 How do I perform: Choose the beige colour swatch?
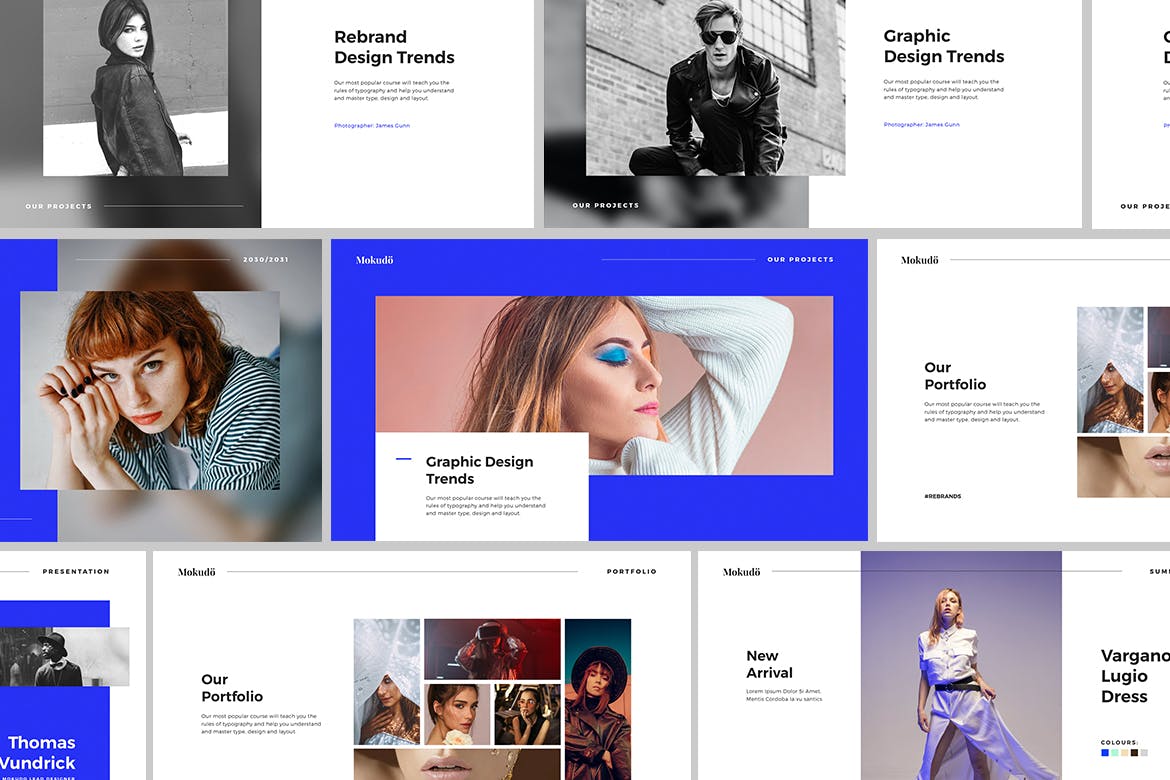[1124, 752]
